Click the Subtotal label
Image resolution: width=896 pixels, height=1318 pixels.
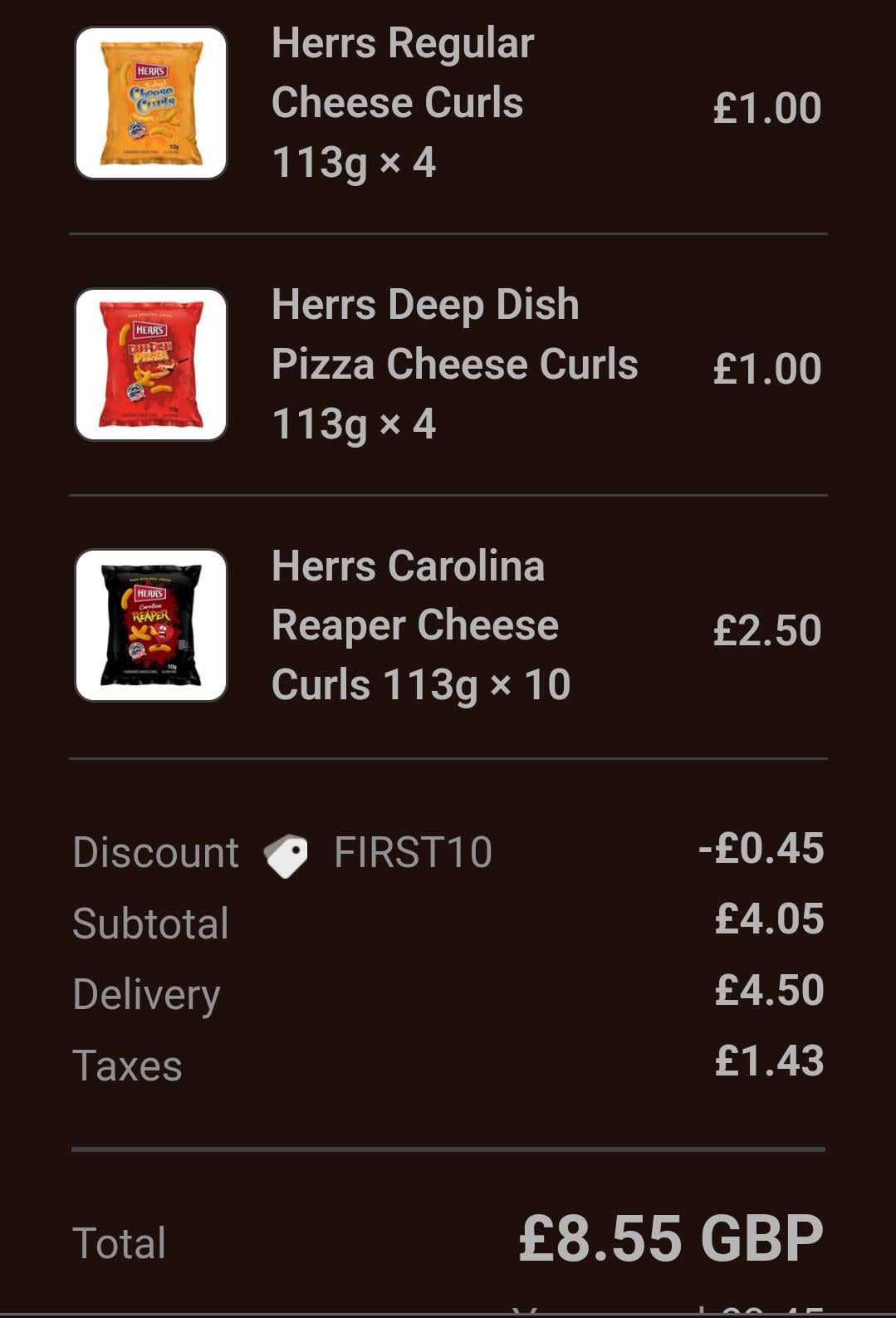[150, 924]
